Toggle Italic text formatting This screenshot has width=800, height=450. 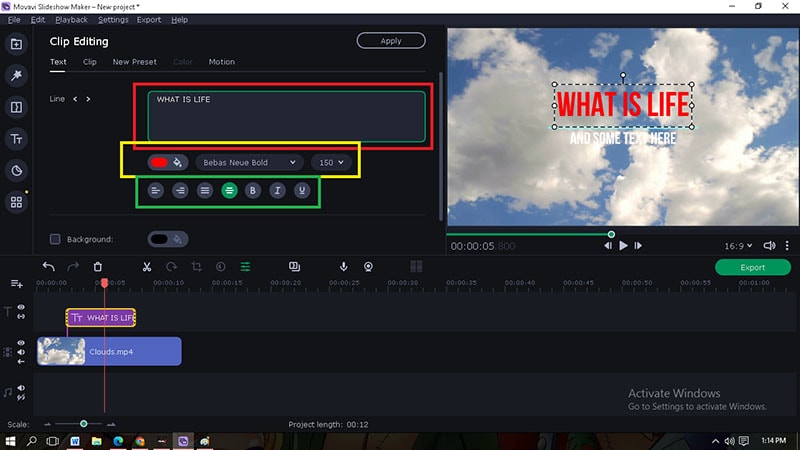coord(277,190)
